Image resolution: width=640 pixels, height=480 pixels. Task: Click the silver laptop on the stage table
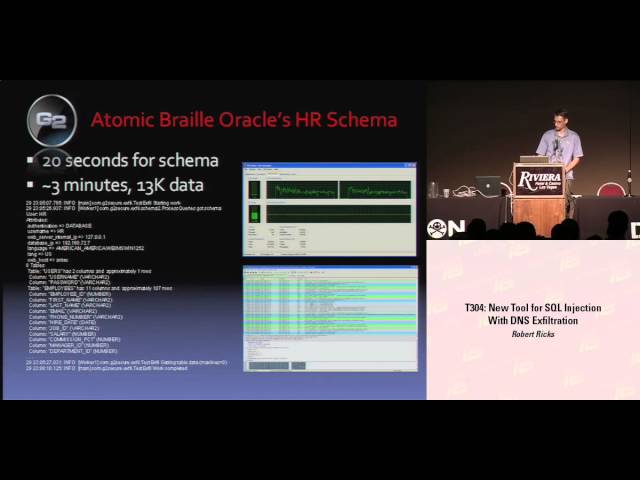(x=488, y=186)
